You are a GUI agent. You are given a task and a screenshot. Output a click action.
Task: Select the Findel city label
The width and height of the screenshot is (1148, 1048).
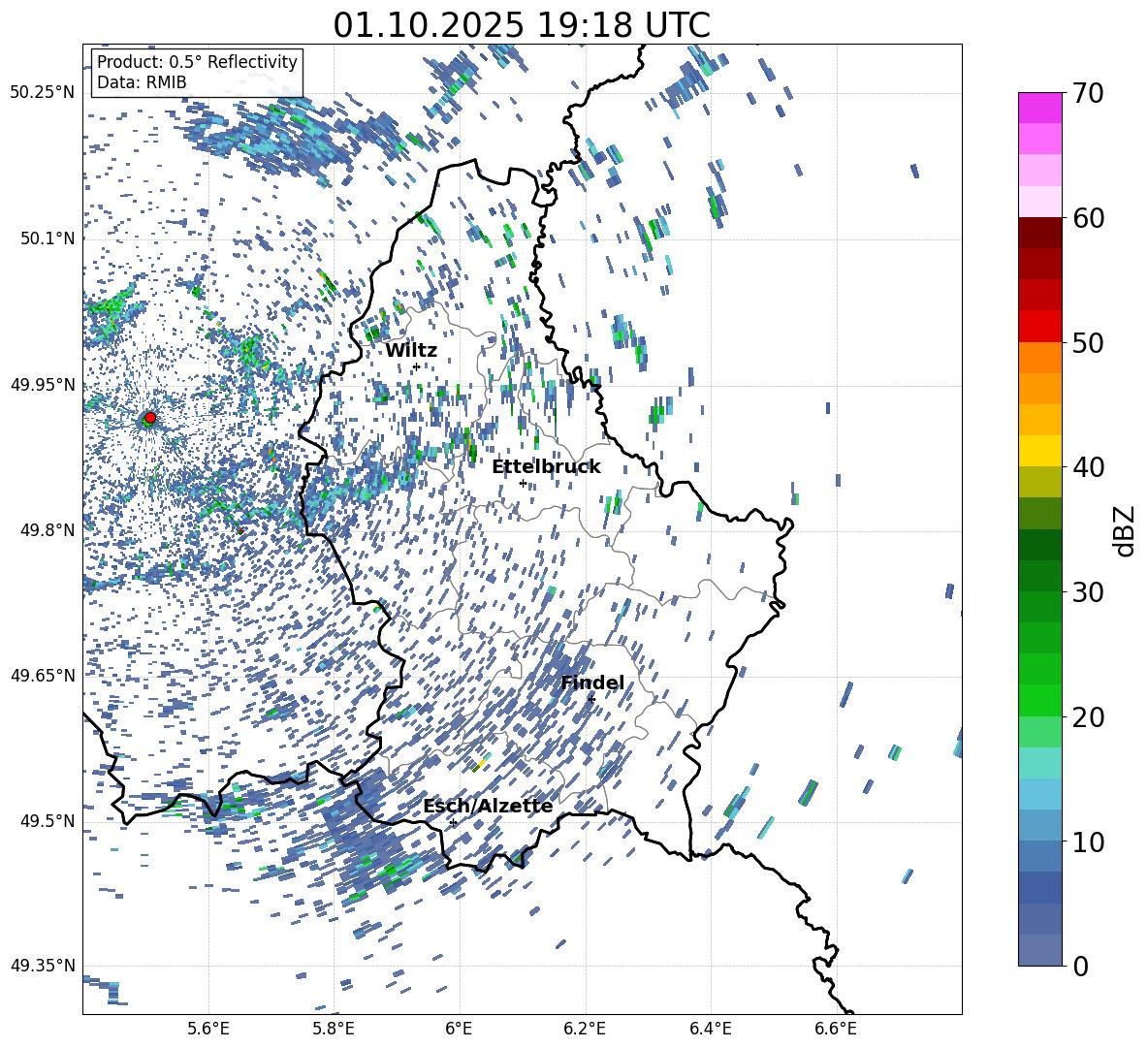(x=591, y=683)
